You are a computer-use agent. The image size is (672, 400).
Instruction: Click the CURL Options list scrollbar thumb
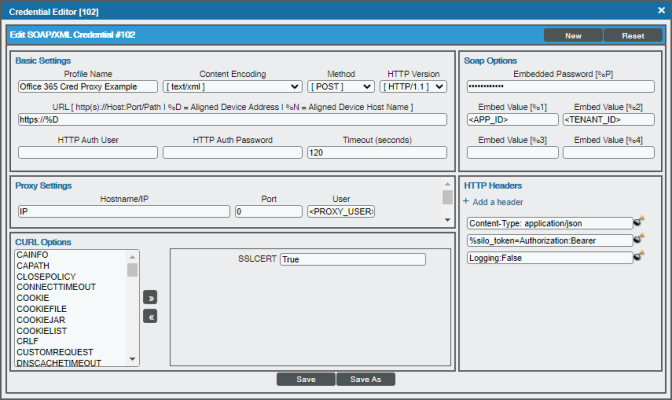(132, 270)
